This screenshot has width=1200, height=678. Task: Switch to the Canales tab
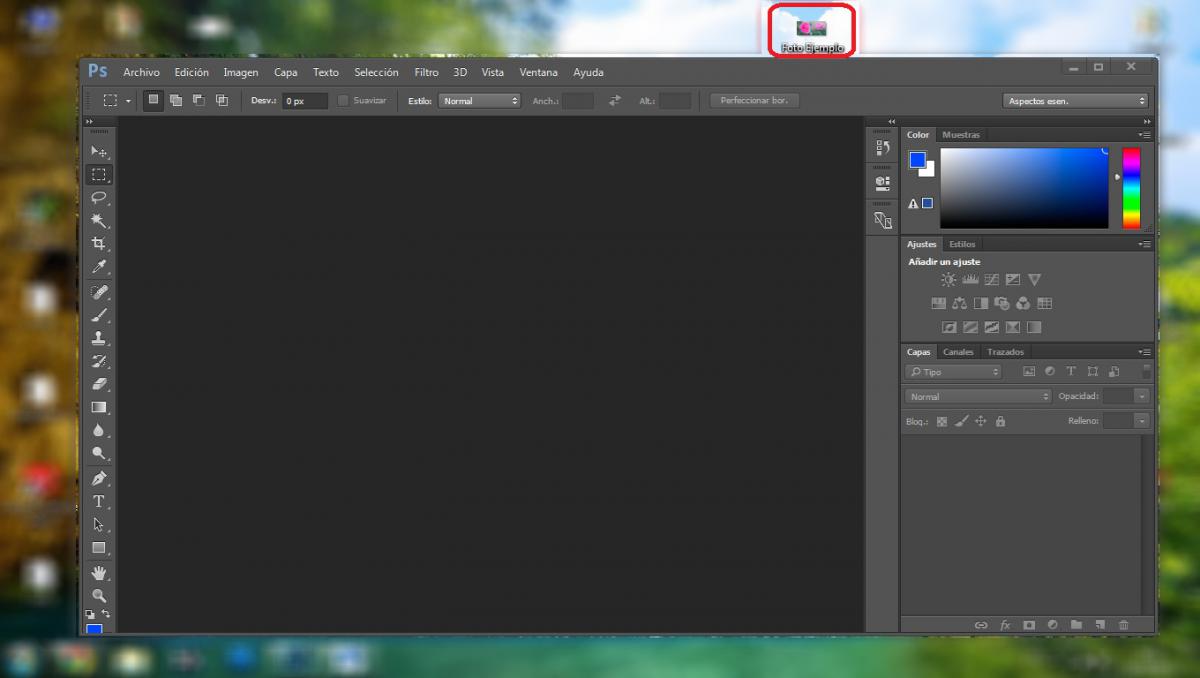(958, 352)
